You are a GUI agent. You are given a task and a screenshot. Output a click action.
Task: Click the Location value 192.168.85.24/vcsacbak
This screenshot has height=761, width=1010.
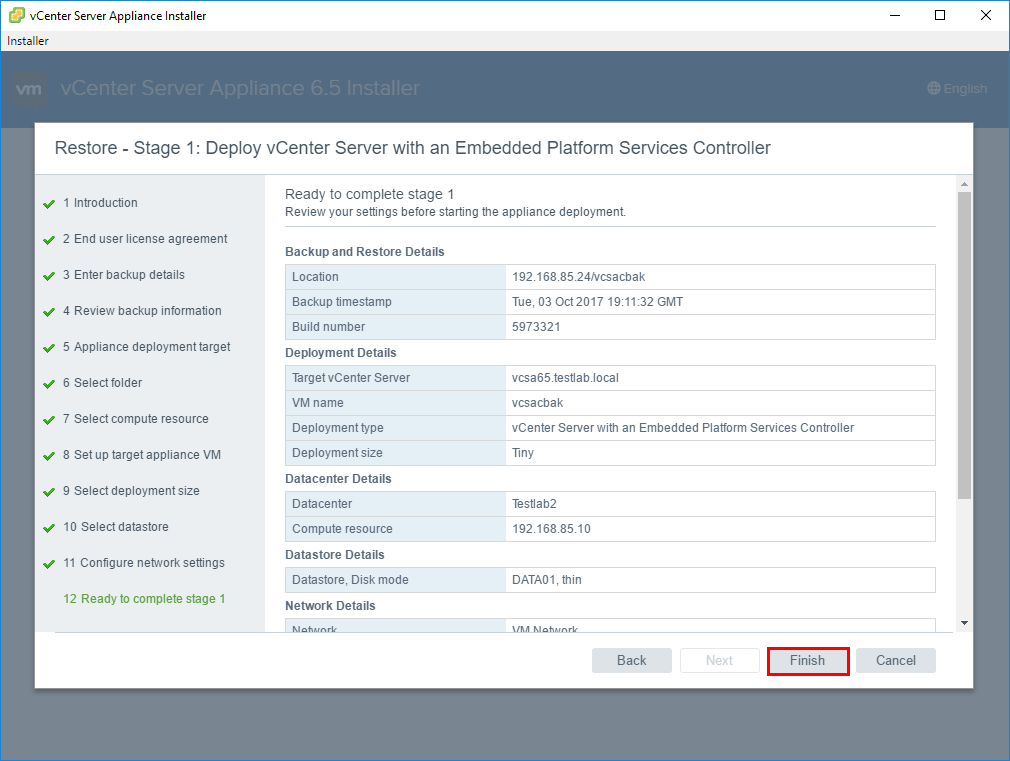point(578,277)
